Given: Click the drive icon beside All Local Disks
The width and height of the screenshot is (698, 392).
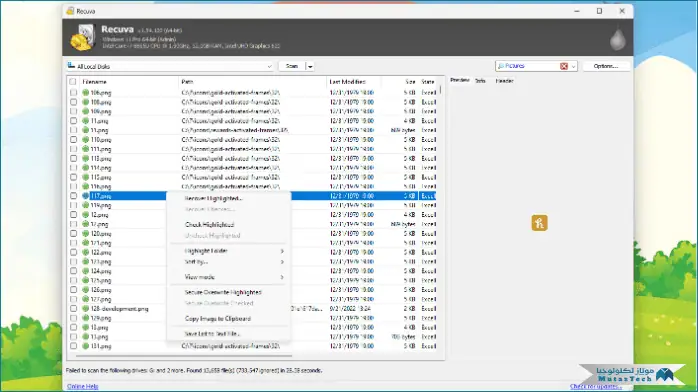Looking at the screenshot, I should click(x=71, y=66).
